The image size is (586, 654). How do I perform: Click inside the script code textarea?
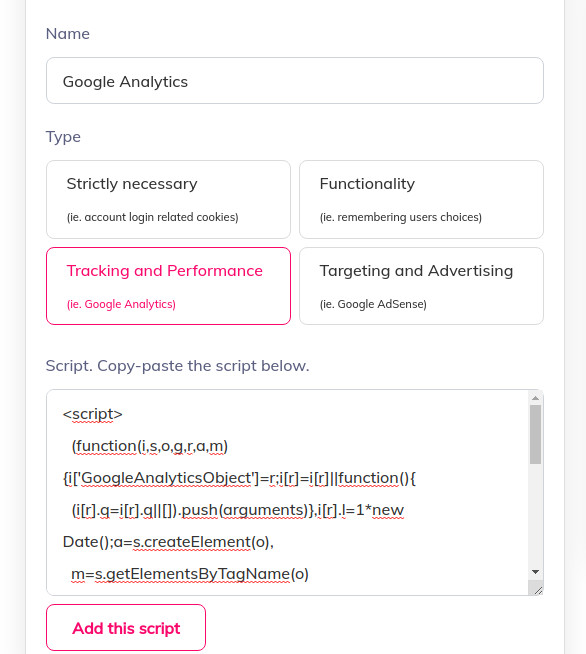click(x=287, y=492)
